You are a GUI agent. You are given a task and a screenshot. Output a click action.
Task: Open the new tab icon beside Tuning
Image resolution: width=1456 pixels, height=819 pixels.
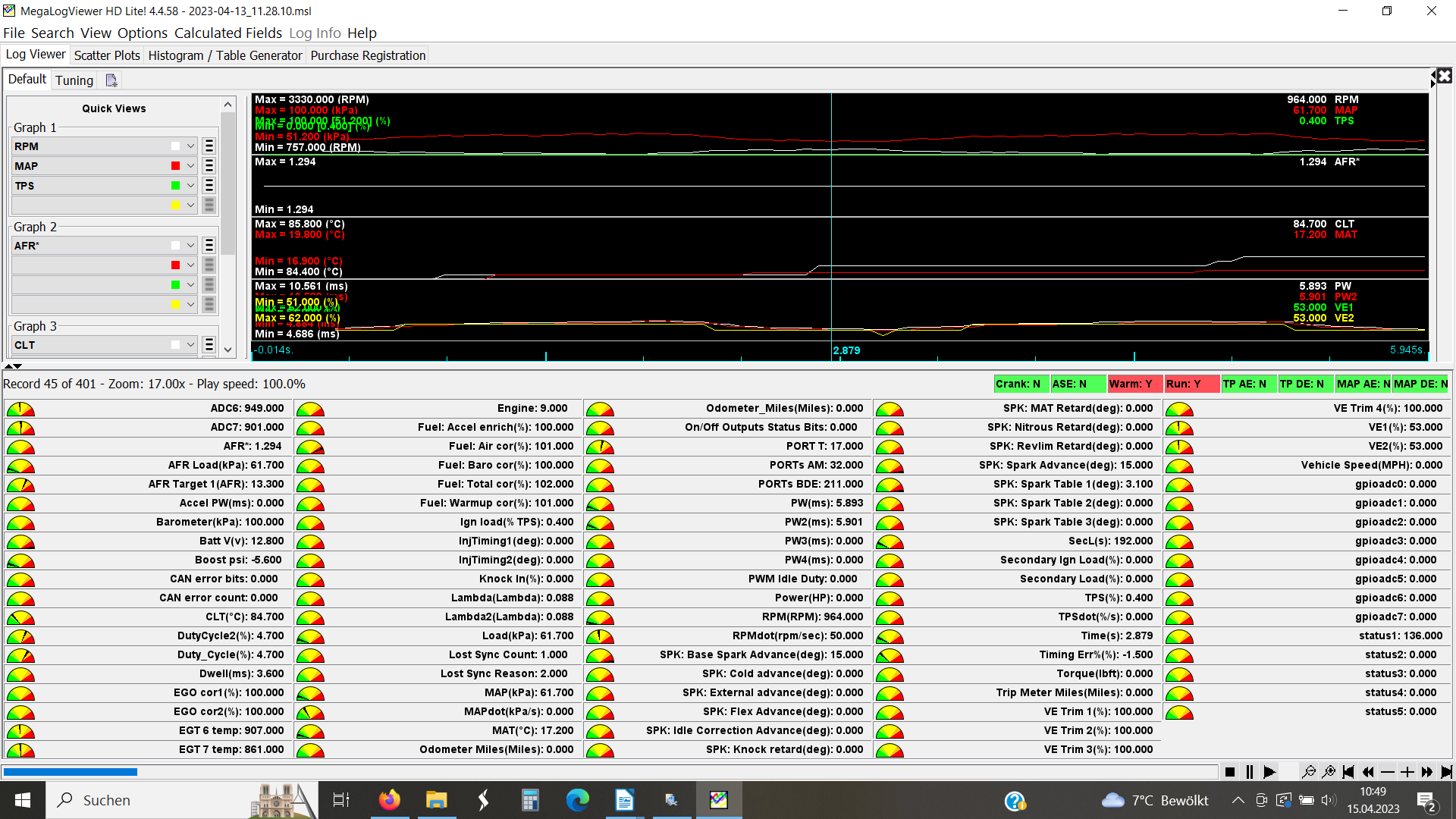[x=111, y=80]
